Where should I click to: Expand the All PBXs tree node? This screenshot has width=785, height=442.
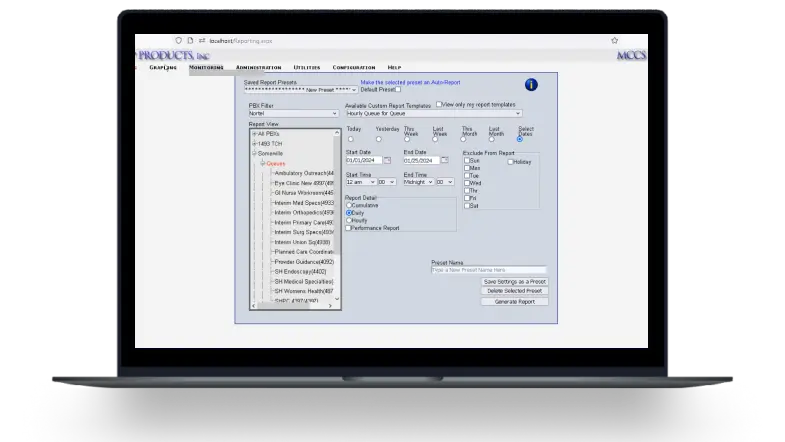pos(254,133)
